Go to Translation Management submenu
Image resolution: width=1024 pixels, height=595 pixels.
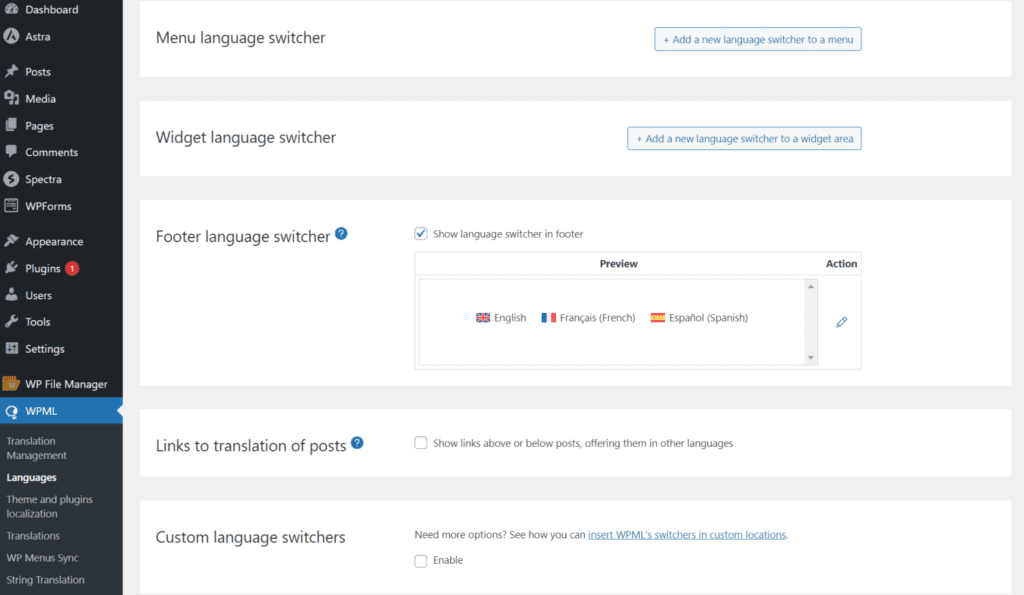37,448
